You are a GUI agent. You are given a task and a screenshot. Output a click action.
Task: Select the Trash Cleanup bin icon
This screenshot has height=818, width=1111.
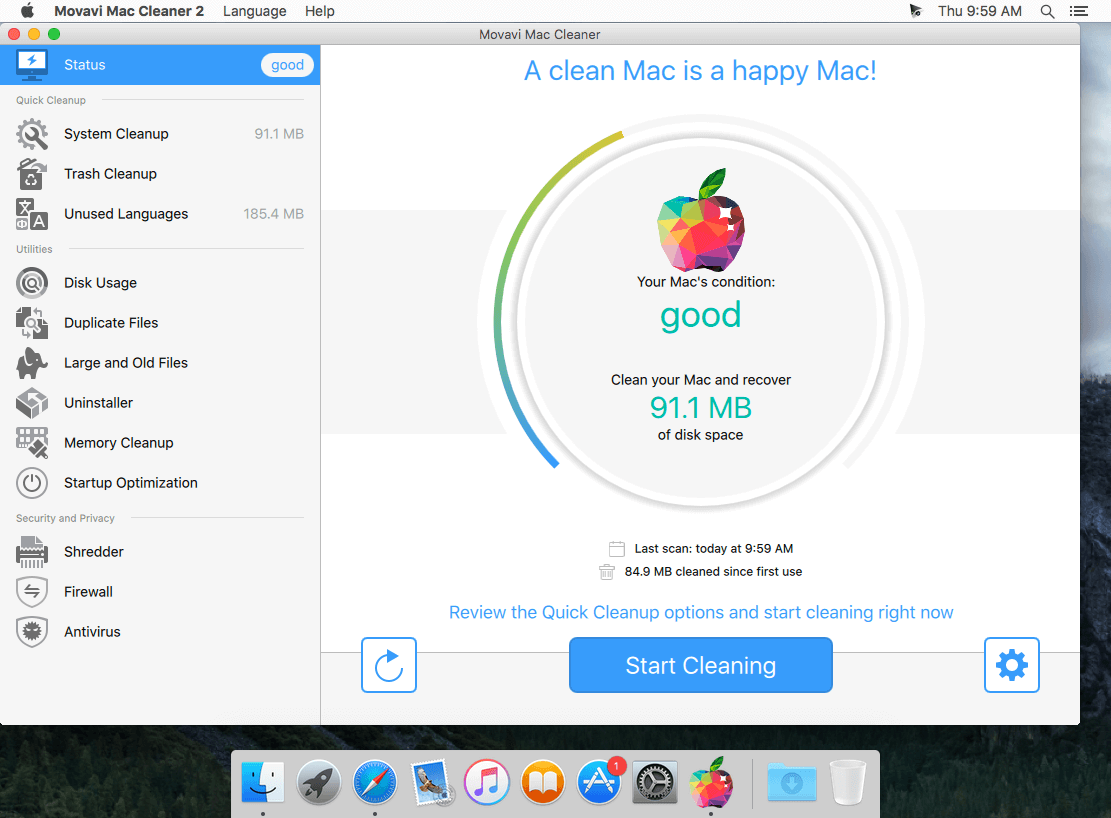pyautogui.click(x=32, y=174)
